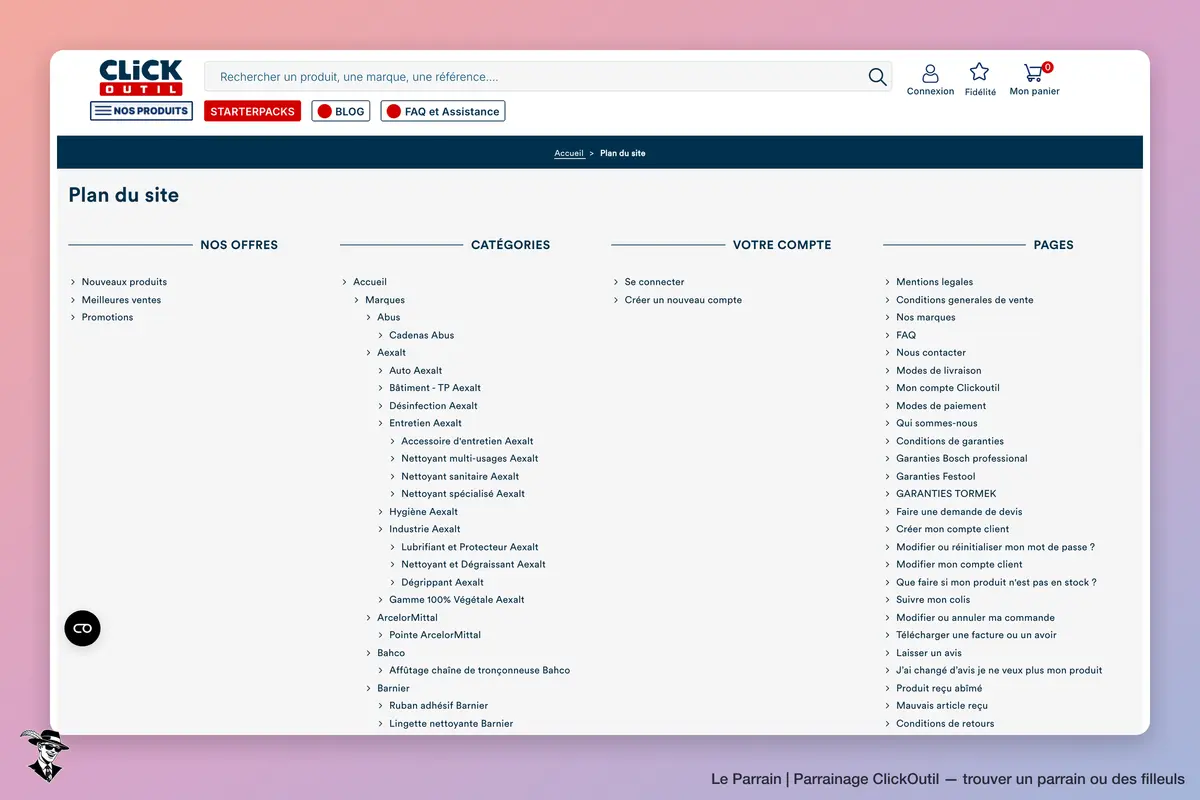Open Suivre mon colis page

(933, 599)
